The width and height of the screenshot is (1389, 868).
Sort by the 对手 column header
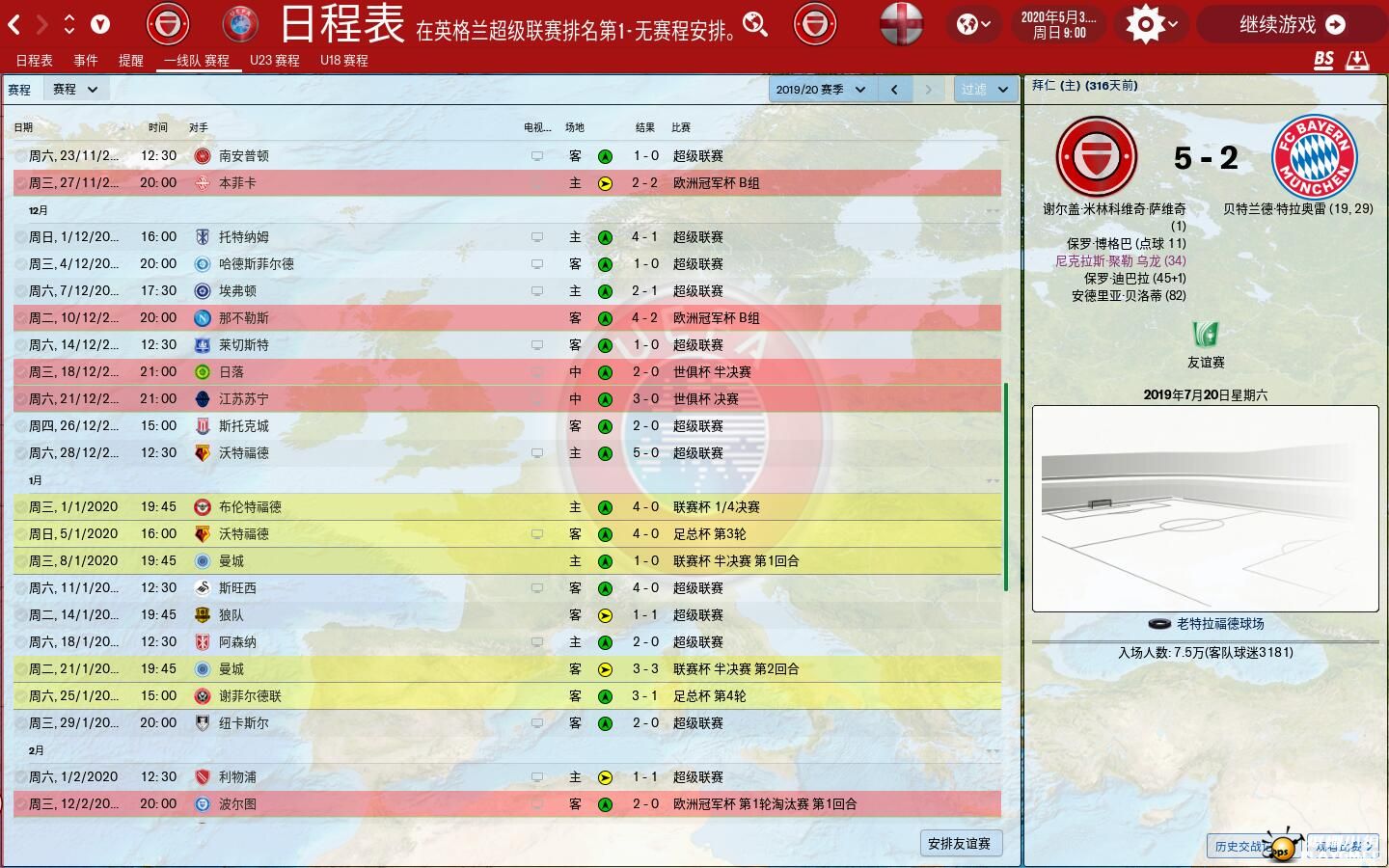coord(199,127)
